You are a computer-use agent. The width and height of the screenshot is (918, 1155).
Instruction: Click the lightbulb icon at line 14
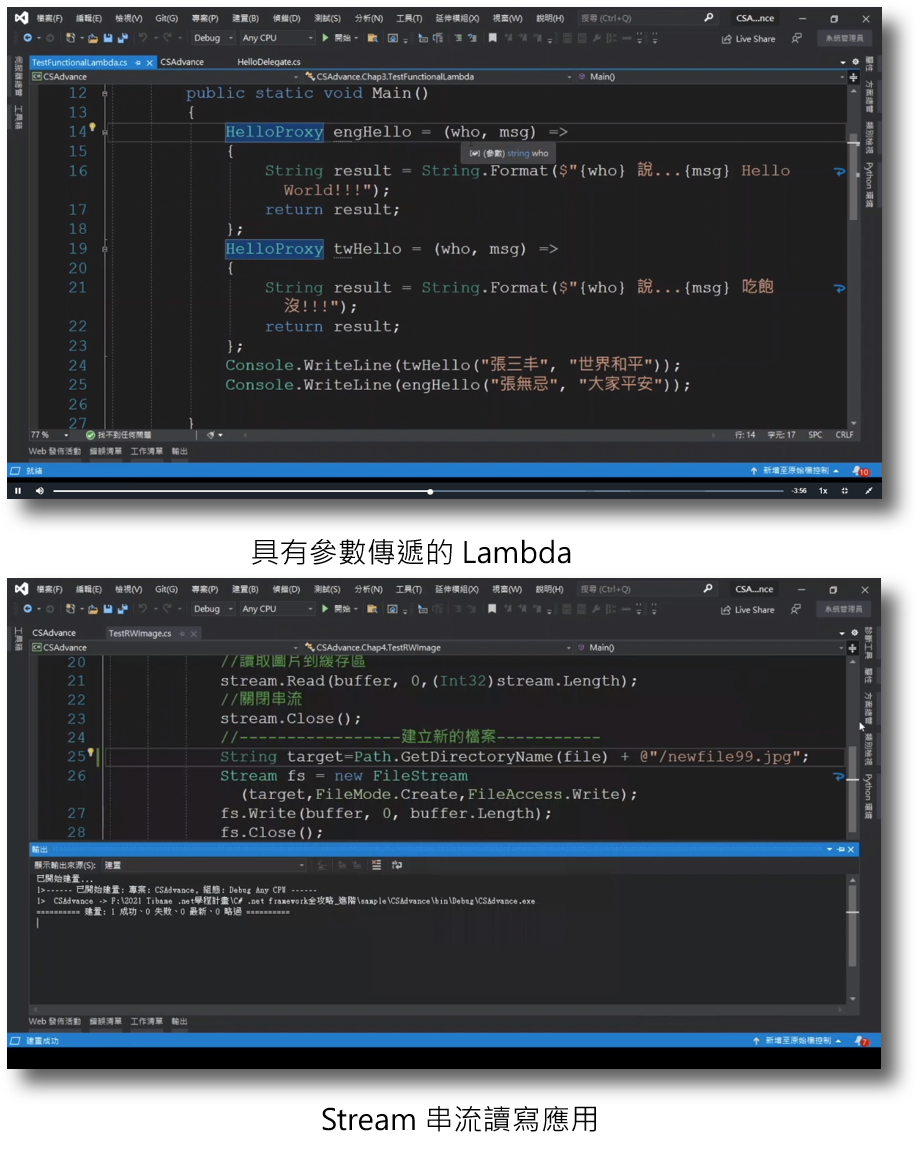tap(91, 126)
